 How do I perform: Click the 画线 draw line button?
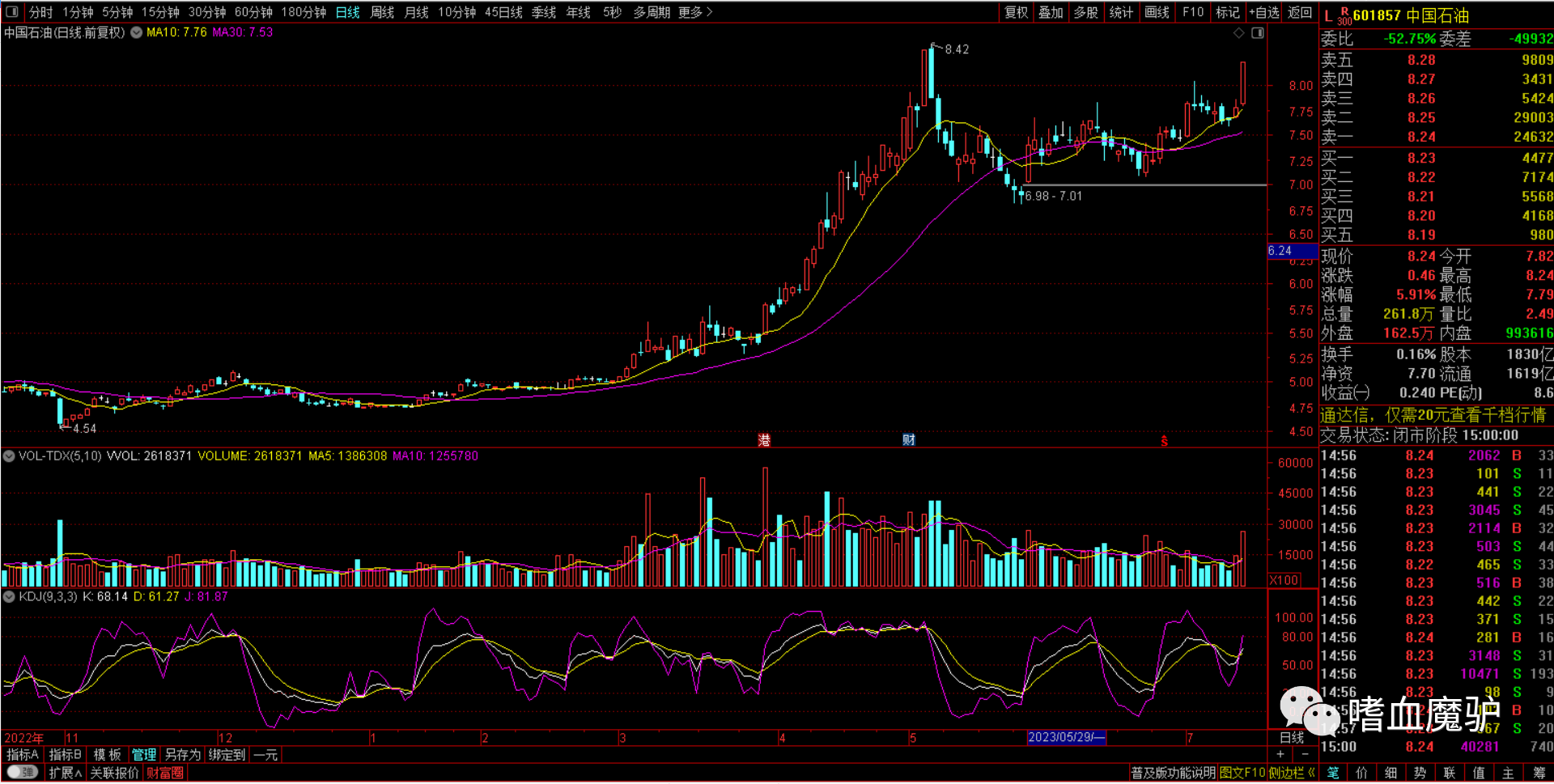pyautogui.click(x=1157, y=12)
